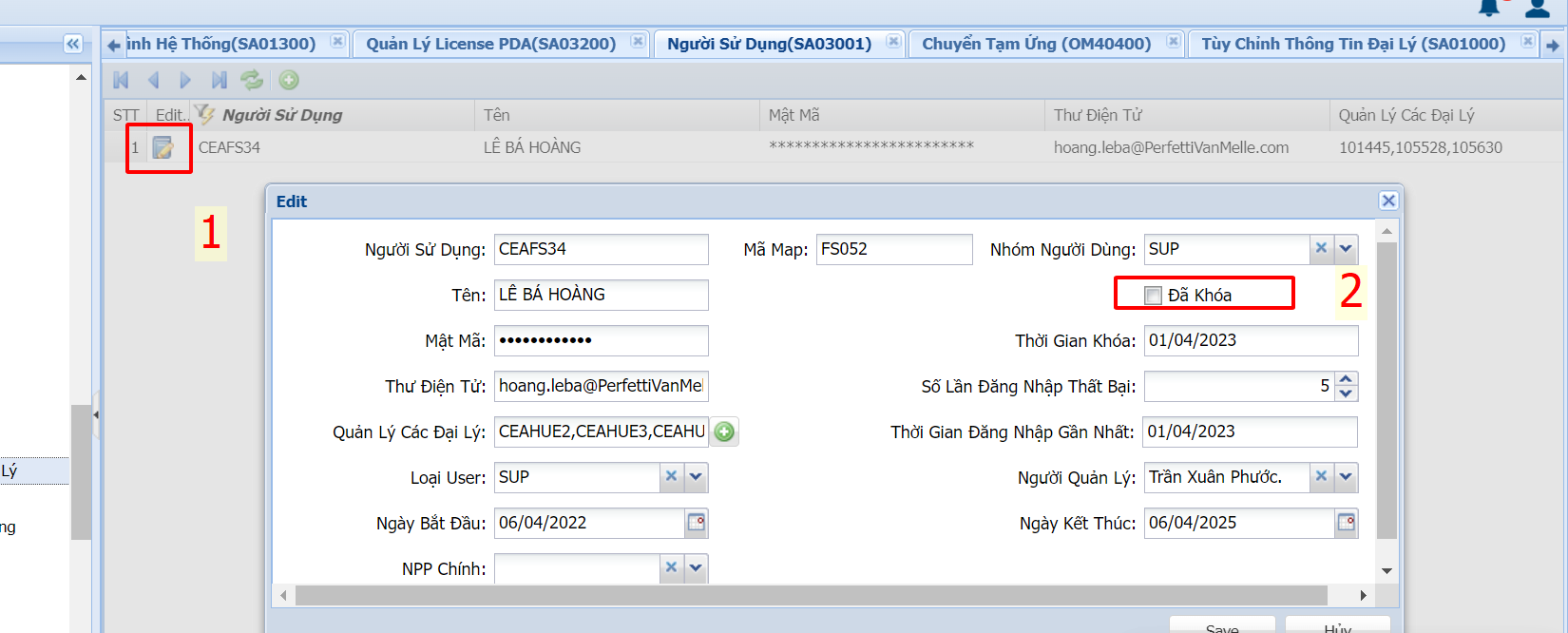Open calendar for Ngày Bắt Đầu
Viewport: 1568px width, 633px height.
point(697,523)
